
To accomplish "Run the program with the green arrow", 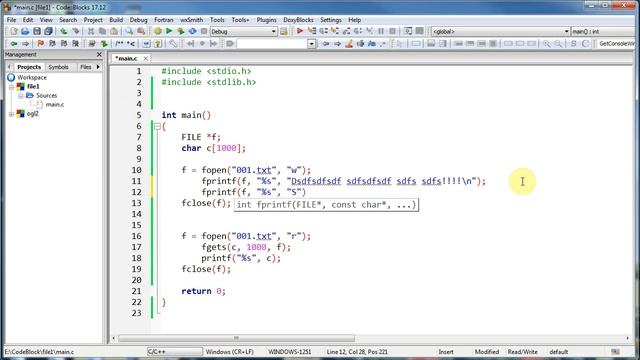I will click(169, 31).
